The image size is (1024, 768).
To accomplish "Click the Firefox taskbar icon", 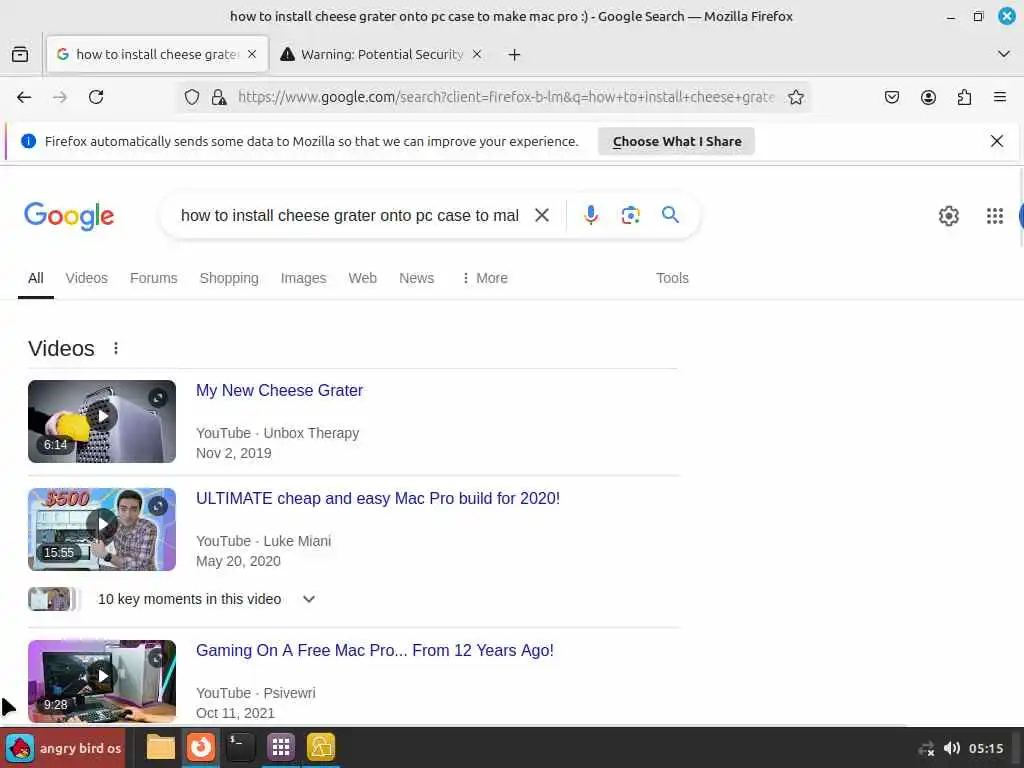I will 200,747.
